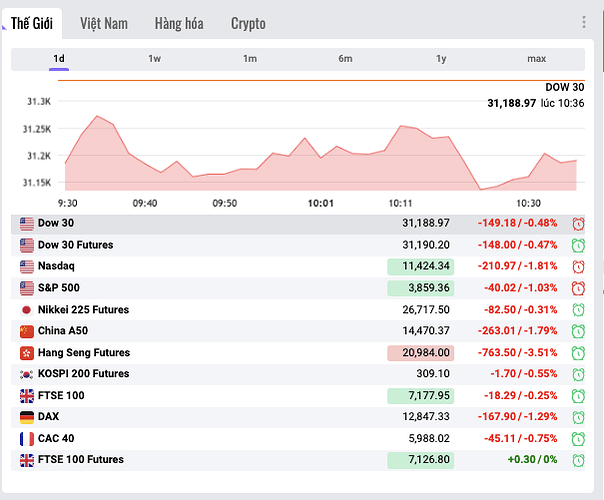Click the alarm icon on DAX row
This screenshot has height=500, width=604.
pyautogui.click(x=578, y=416)
